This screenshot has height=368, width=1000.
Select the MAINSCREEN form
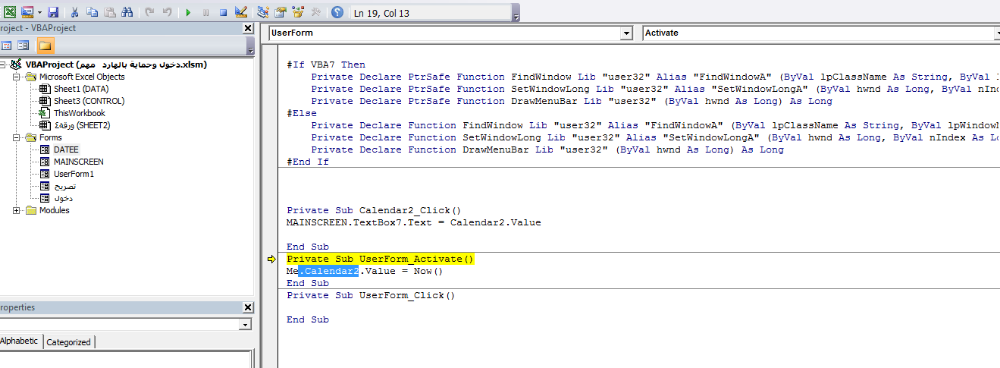[x=78, y=161]
